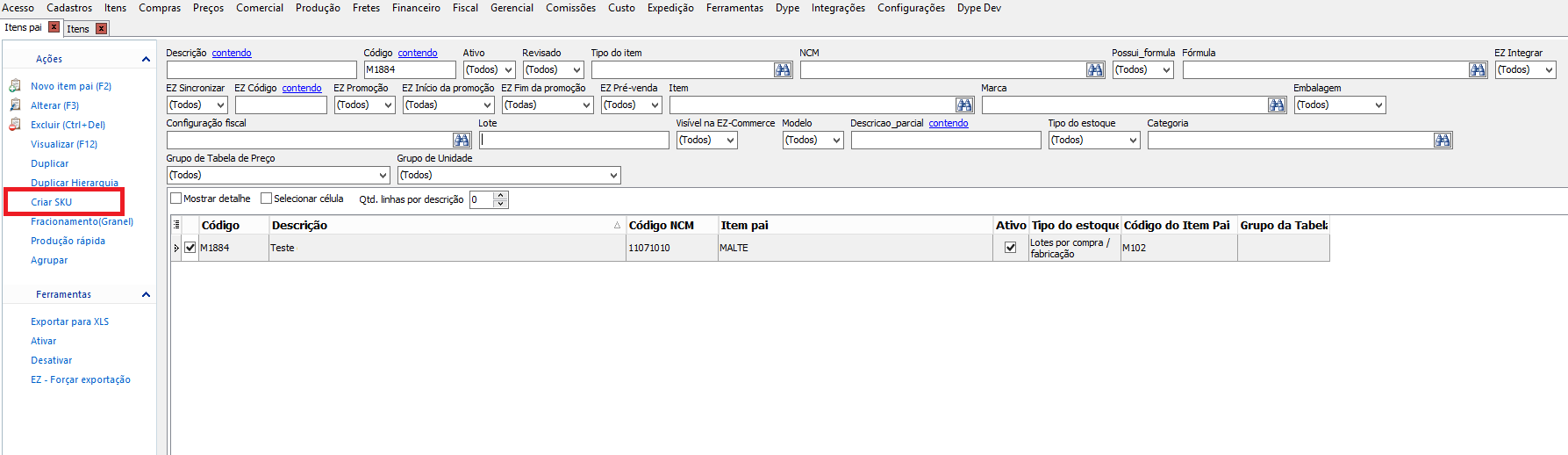
Task: Switch to the Itens tab
Action: 78,29
